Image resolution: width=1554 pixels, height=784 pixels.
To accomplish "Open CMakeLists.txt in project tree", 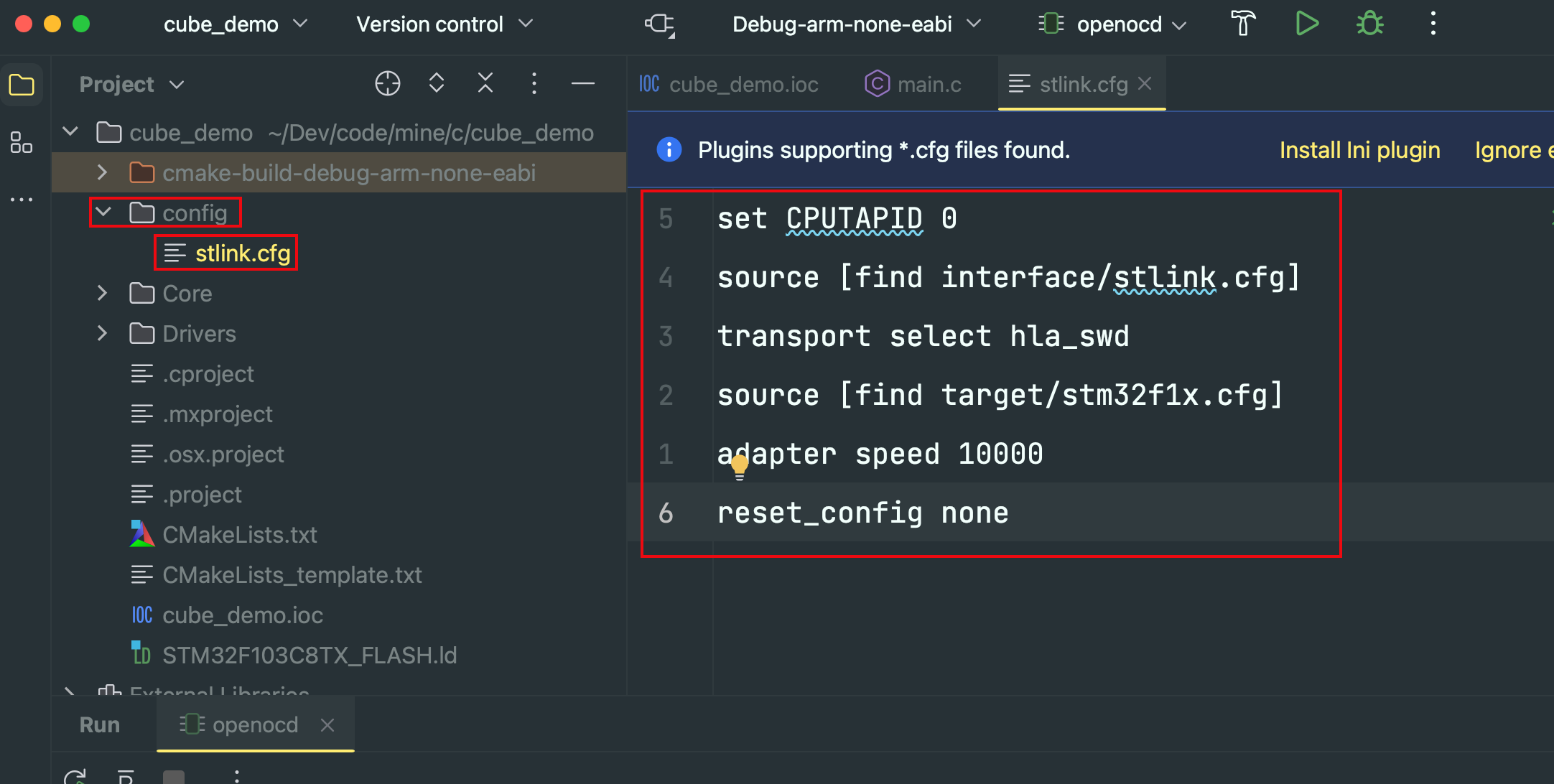I will coord(239,535).
